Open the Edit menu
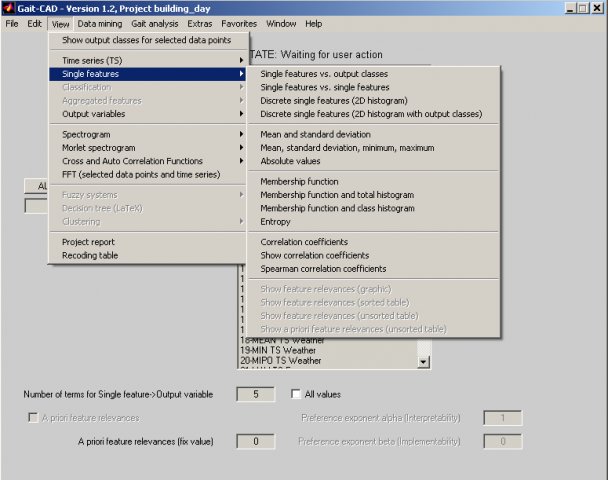This screenshot has width=608, height=480. pos(34,24)
